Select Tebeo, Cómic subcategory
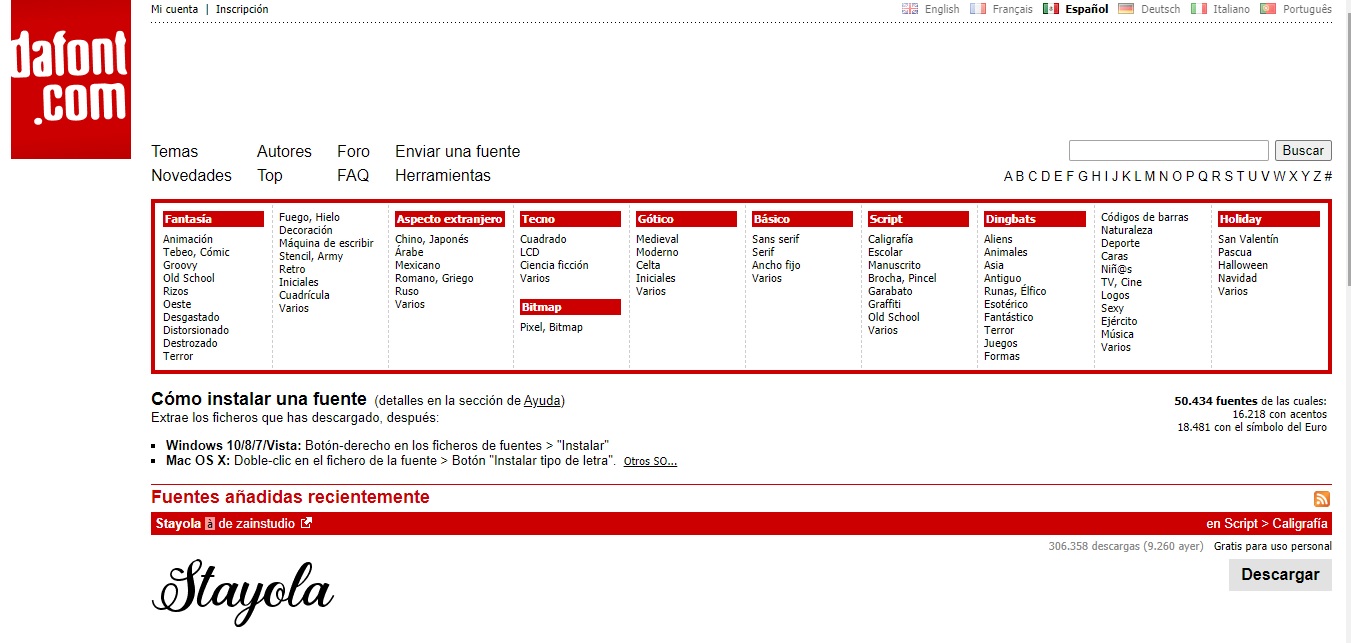The image size is (1351, 643). click(x=196, y=252)
